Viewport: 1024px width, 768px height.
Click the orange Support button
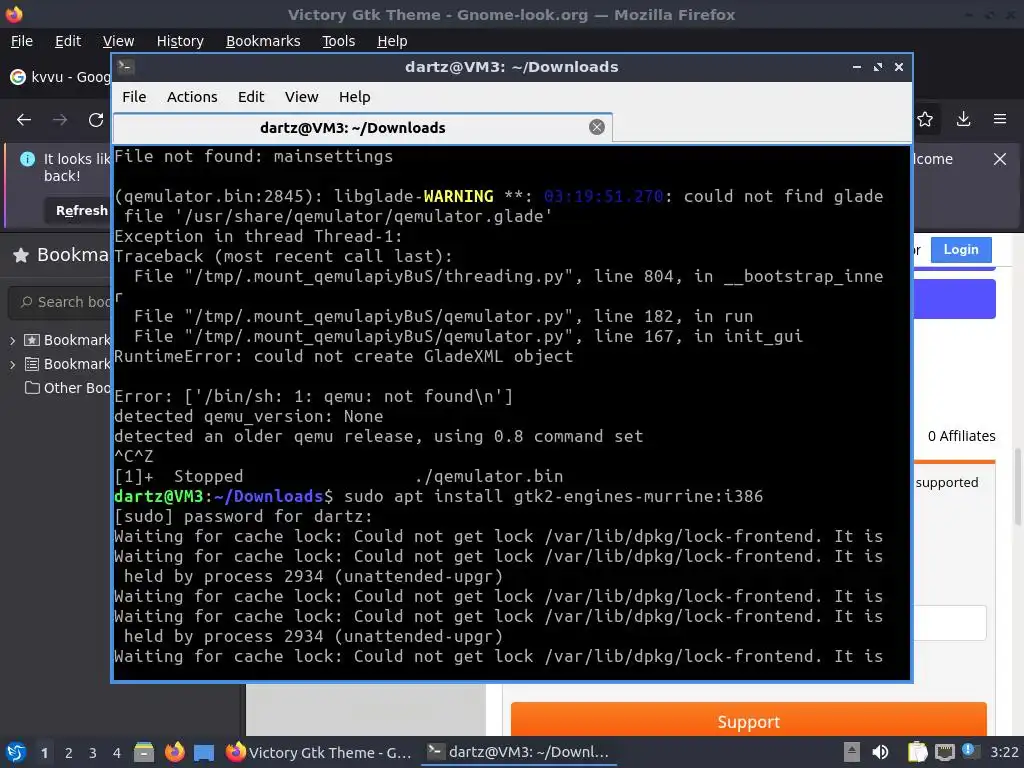(x=748, y=720)
